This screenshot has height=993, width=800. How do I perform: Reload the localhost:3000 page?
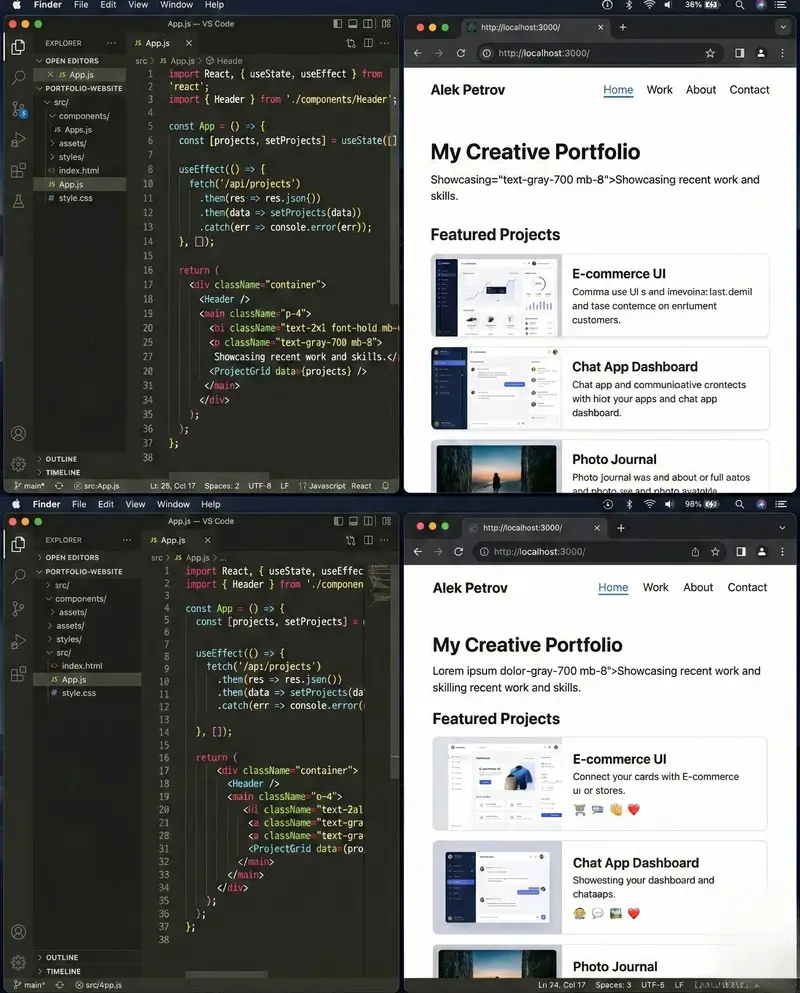(460, 52)
